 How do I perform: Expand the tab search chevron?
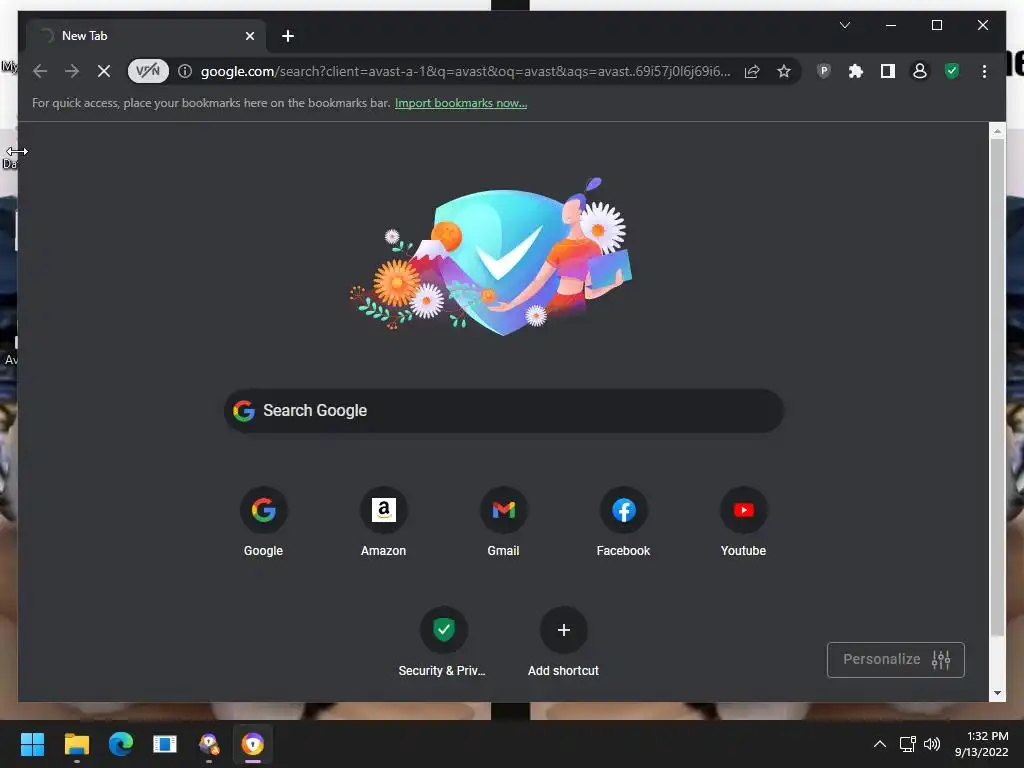click(844, 25)
